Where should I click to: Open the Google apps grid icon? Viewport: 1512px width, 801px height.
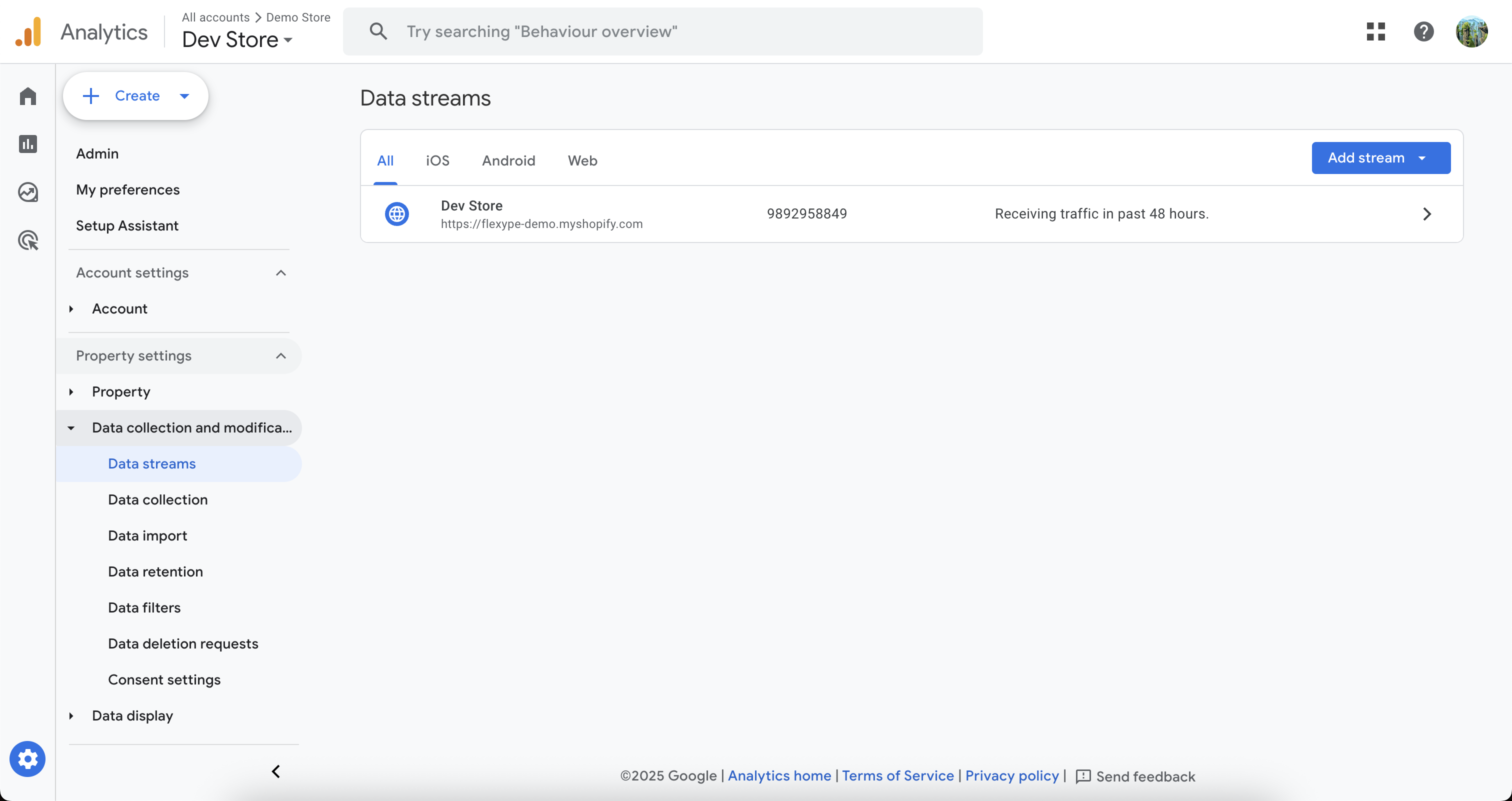(x=1375, y=31)
